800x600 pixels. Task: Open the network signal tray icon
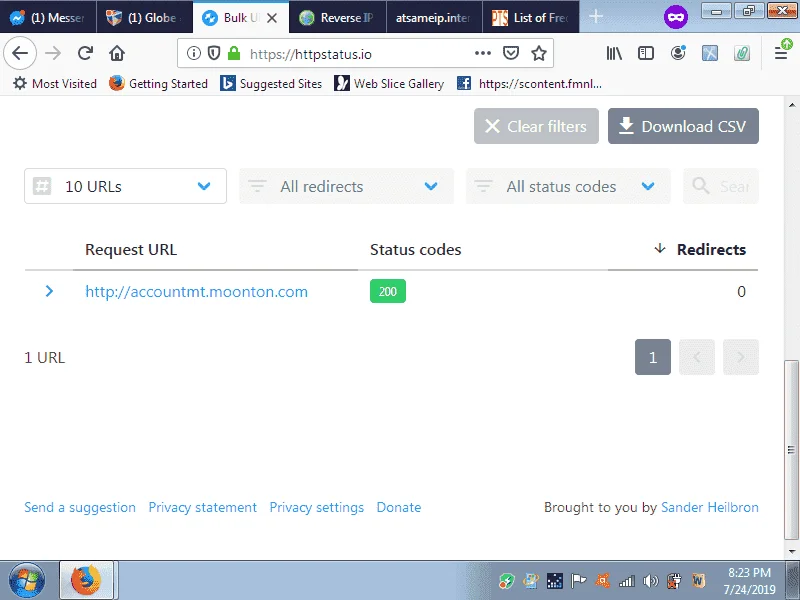[627, 581]
